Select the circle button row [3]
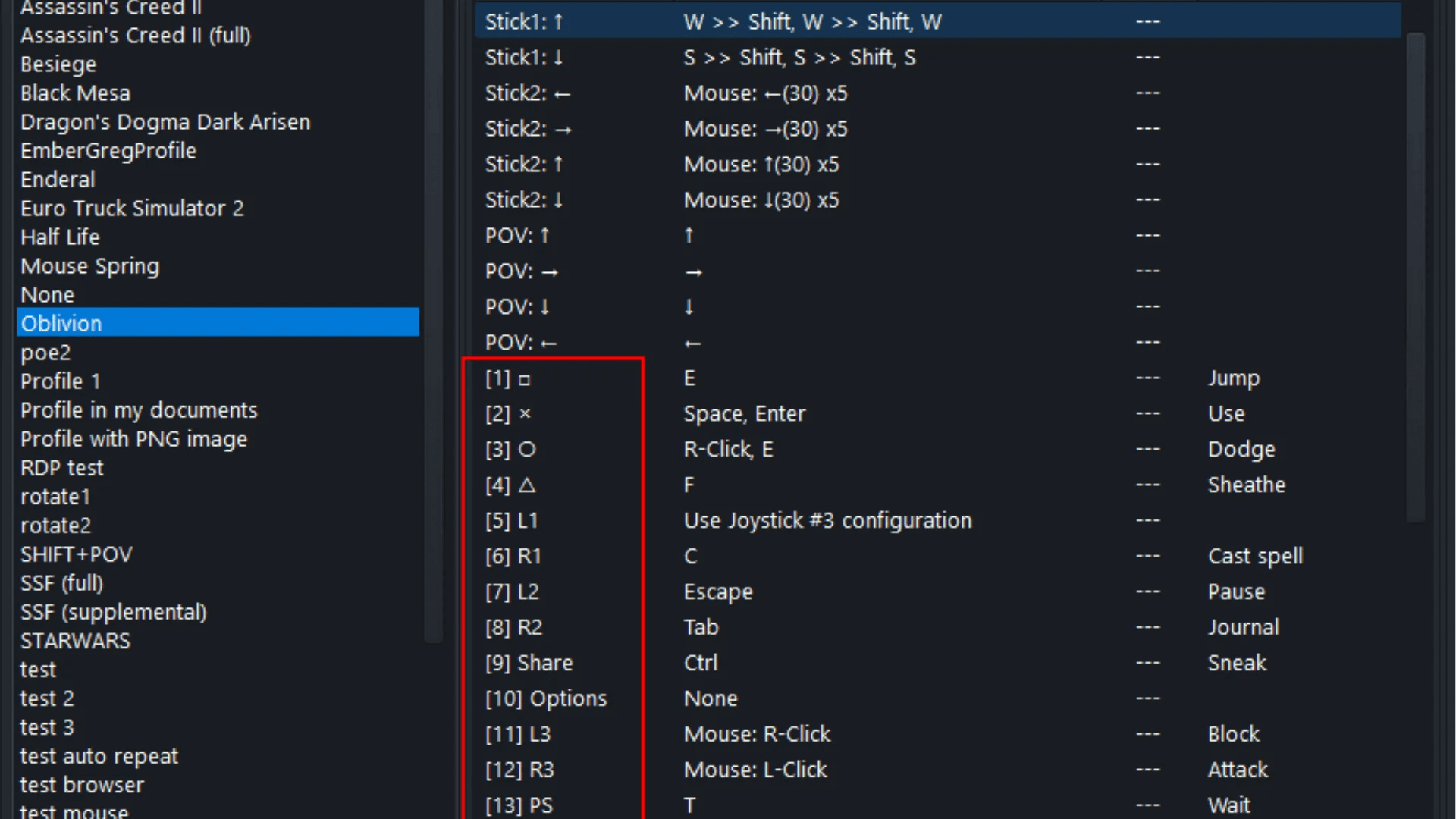 [510, 449]
